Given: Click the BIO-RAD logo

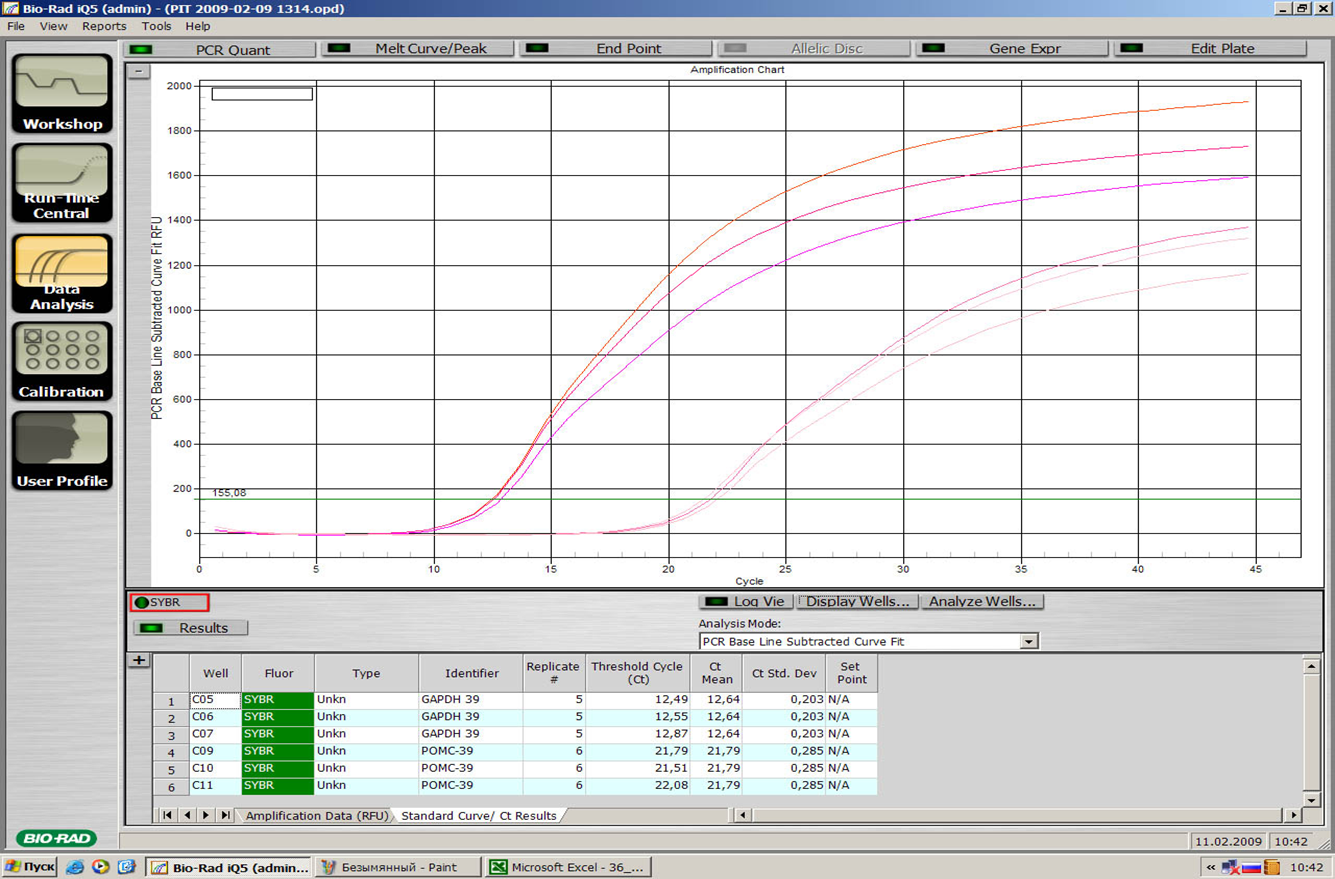Looking at the screenshot, I should point(56,838).
